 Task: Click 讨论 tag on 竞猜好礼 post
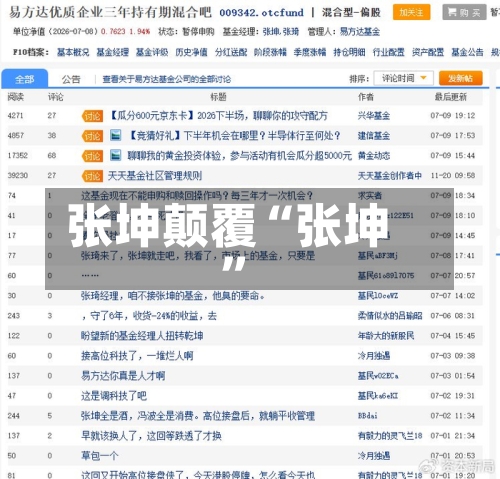(92, 136)
